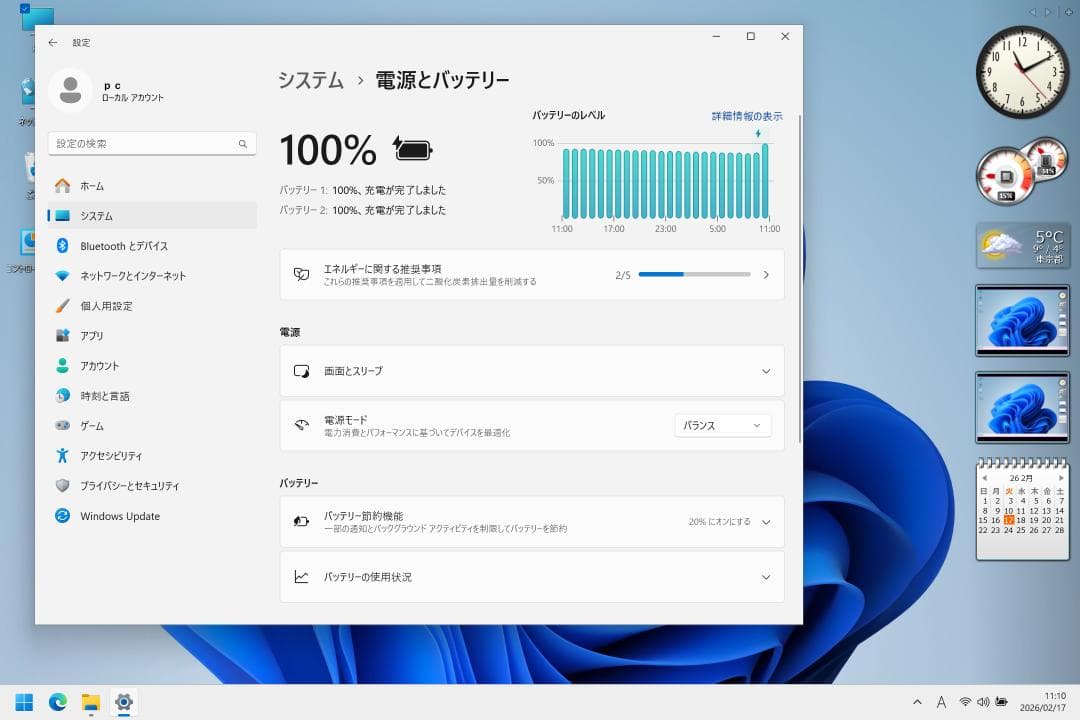Screen dimensions: 1080x720
Task: Select the ネットワークとインターネット Wi-Fi icon
Action: click(x=64, y=276)
